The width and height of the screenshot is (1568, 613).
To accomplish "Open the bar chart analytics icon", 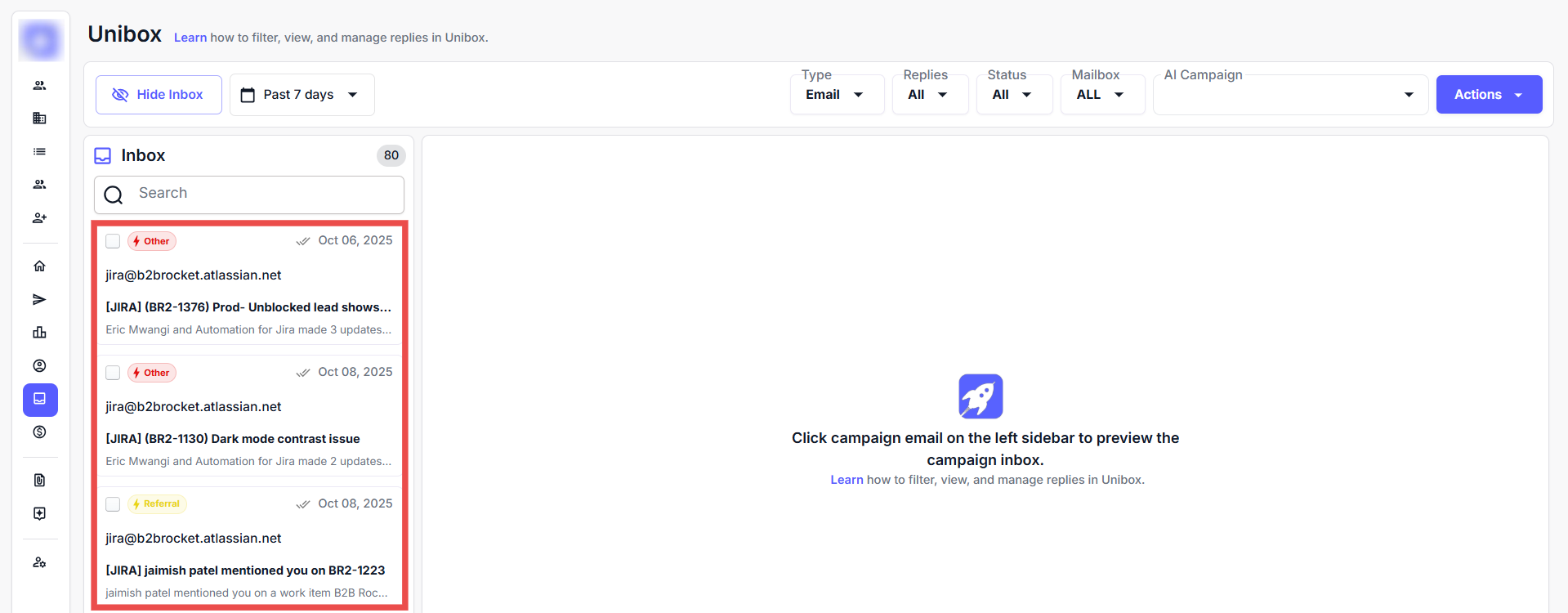I will [39, 333].
